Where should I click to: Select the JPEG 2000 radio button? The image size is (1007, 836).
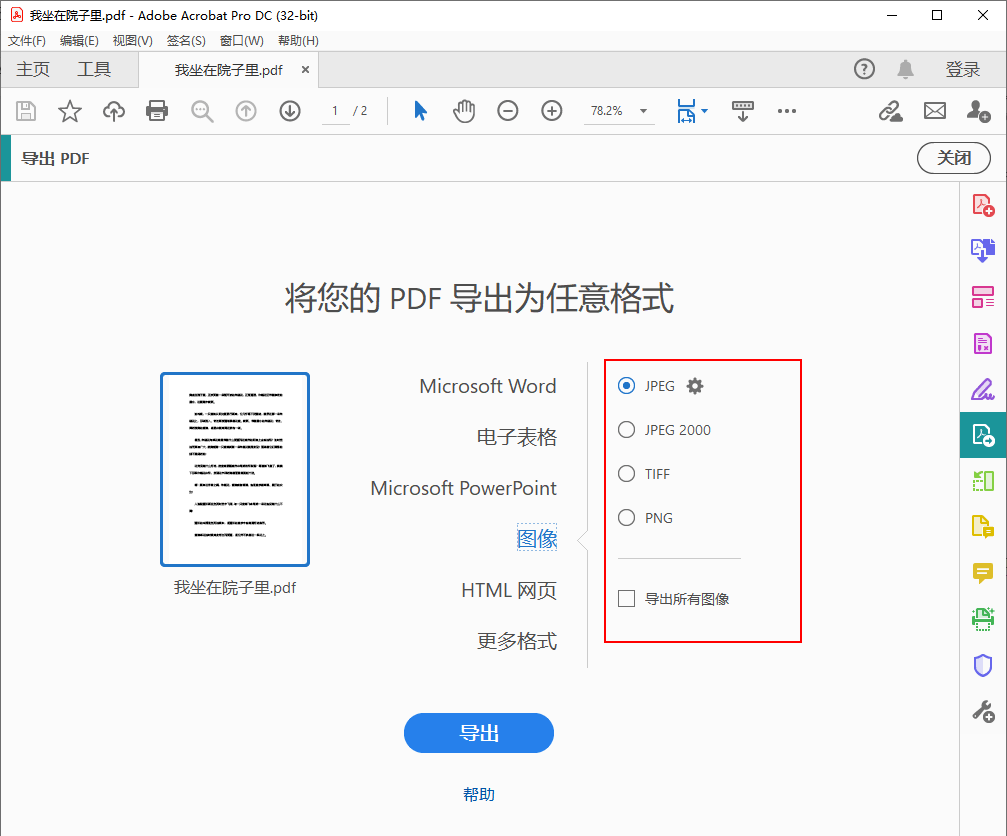627,430
